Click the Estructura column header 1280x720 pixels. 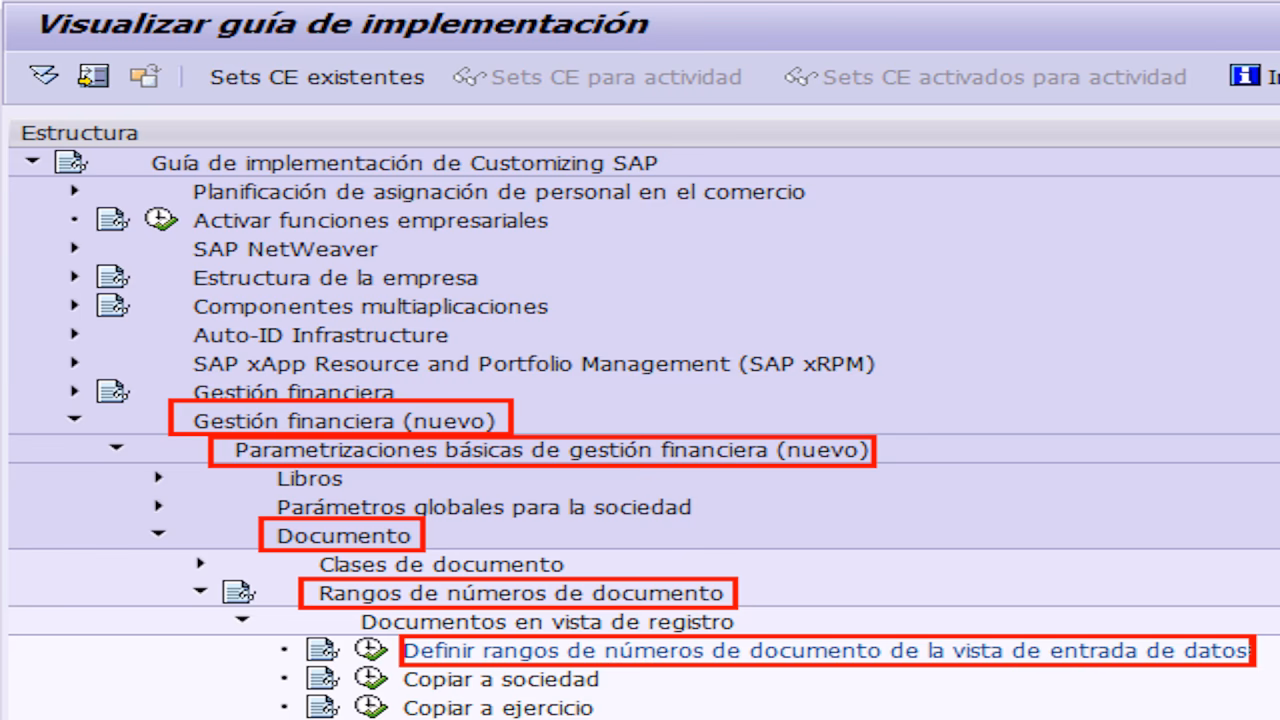click(x=80, y=133)
